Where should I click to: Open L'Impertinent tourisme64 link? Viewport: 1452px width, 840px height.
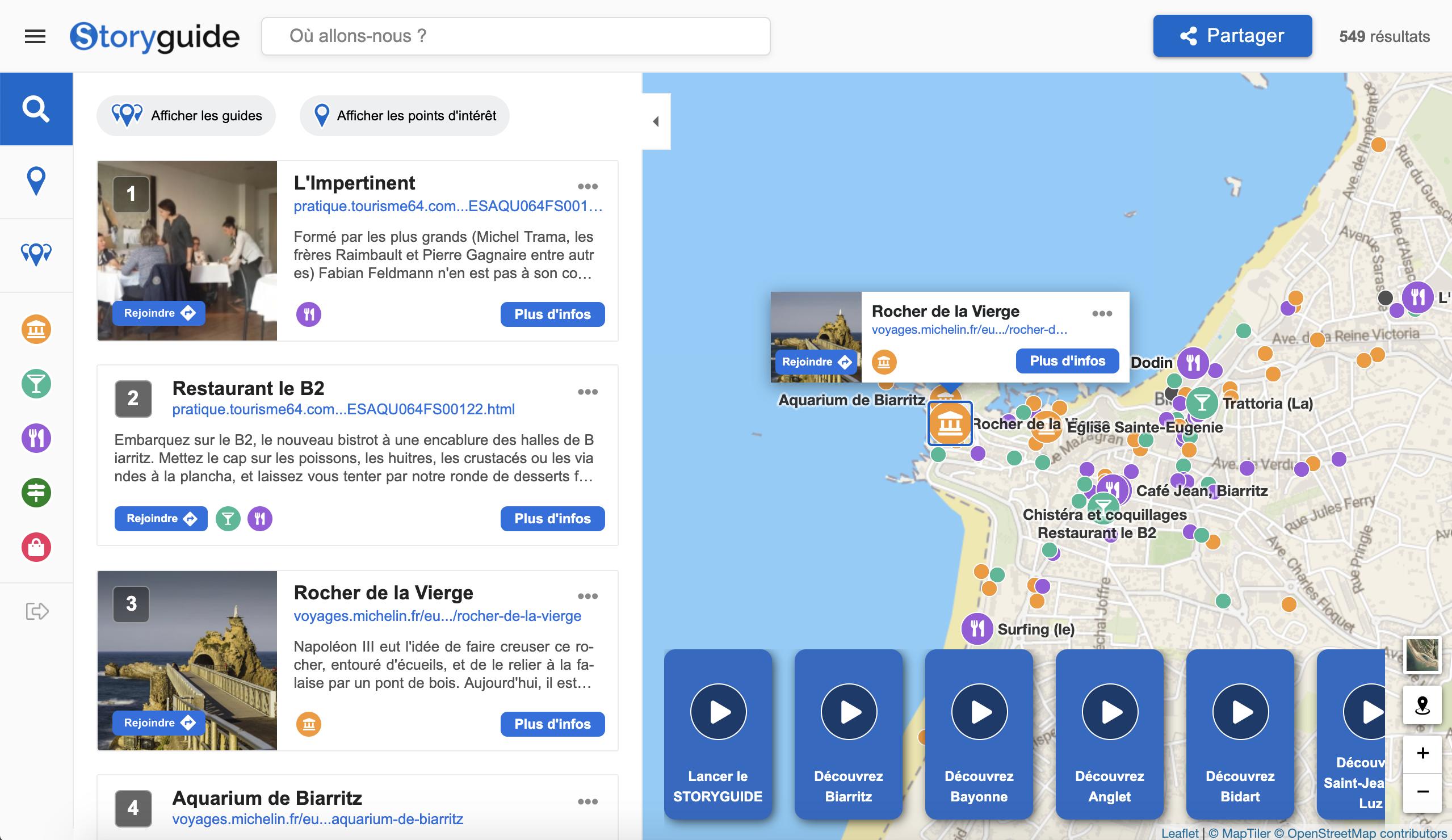point(448,206)
